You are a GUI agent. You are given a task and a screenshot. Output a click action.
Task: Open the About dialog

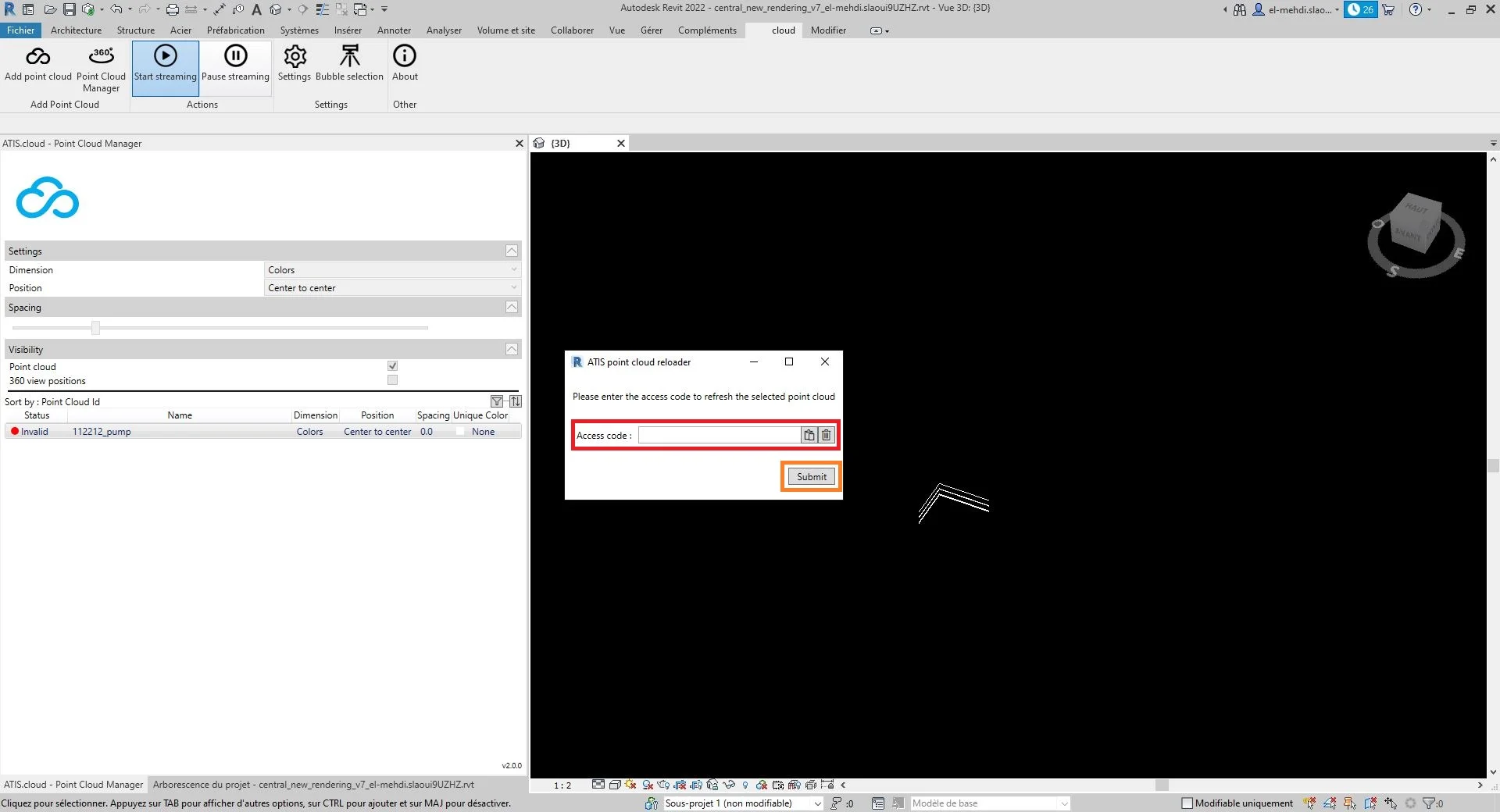[405, 66]
